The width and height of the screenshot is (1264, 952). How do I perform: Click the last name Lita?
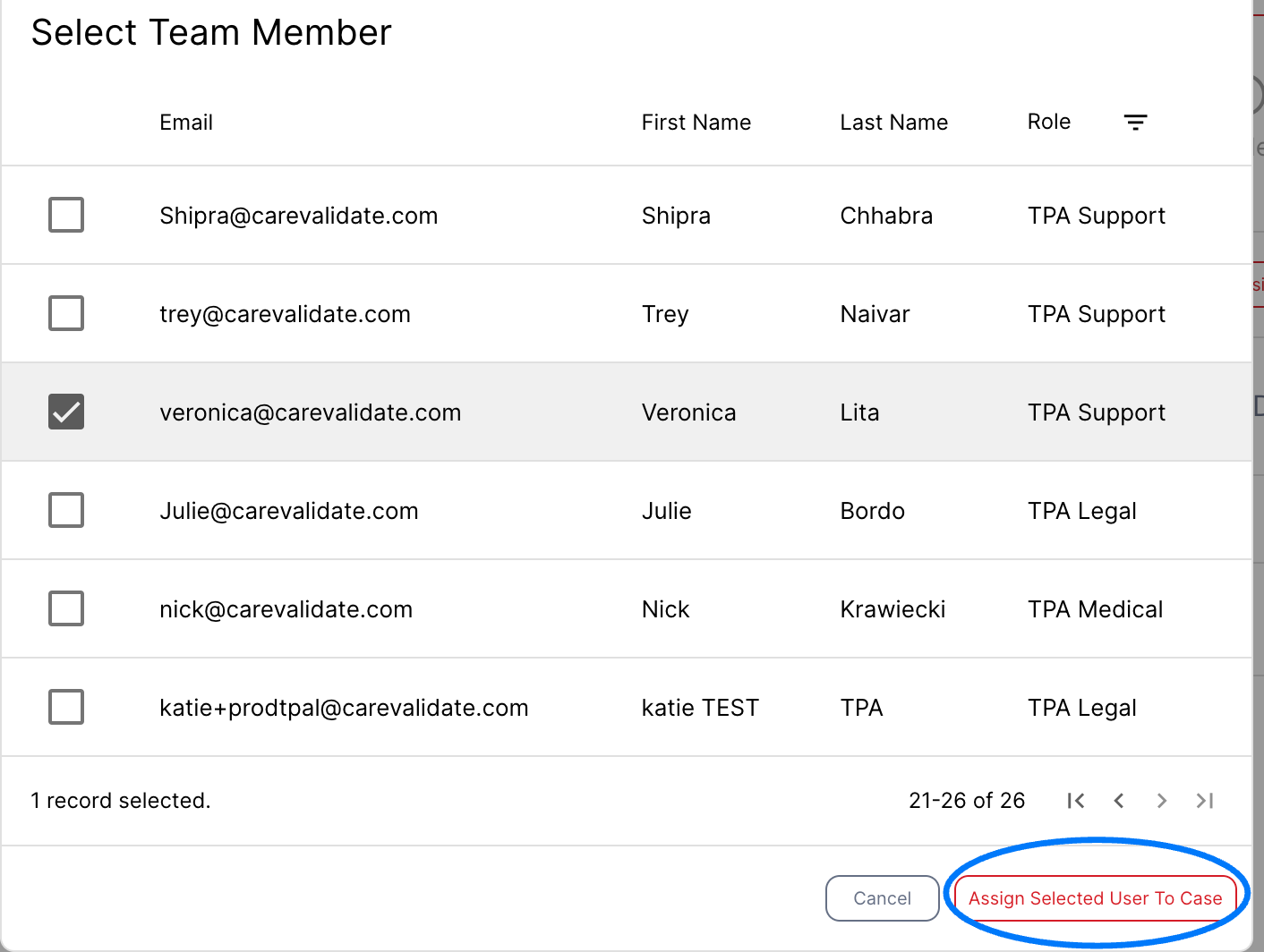coord(859,412)
